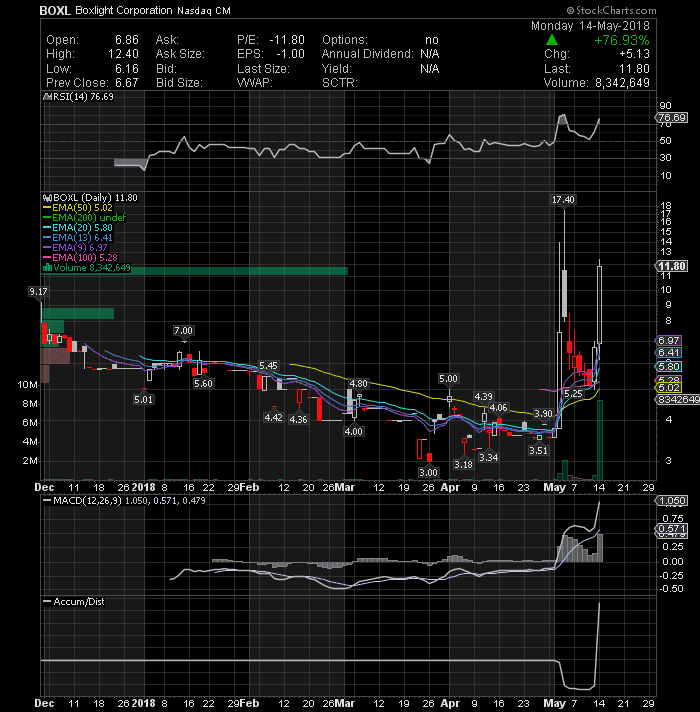Click the 11.80 last price tag on right axis

[x=672, y=266]
